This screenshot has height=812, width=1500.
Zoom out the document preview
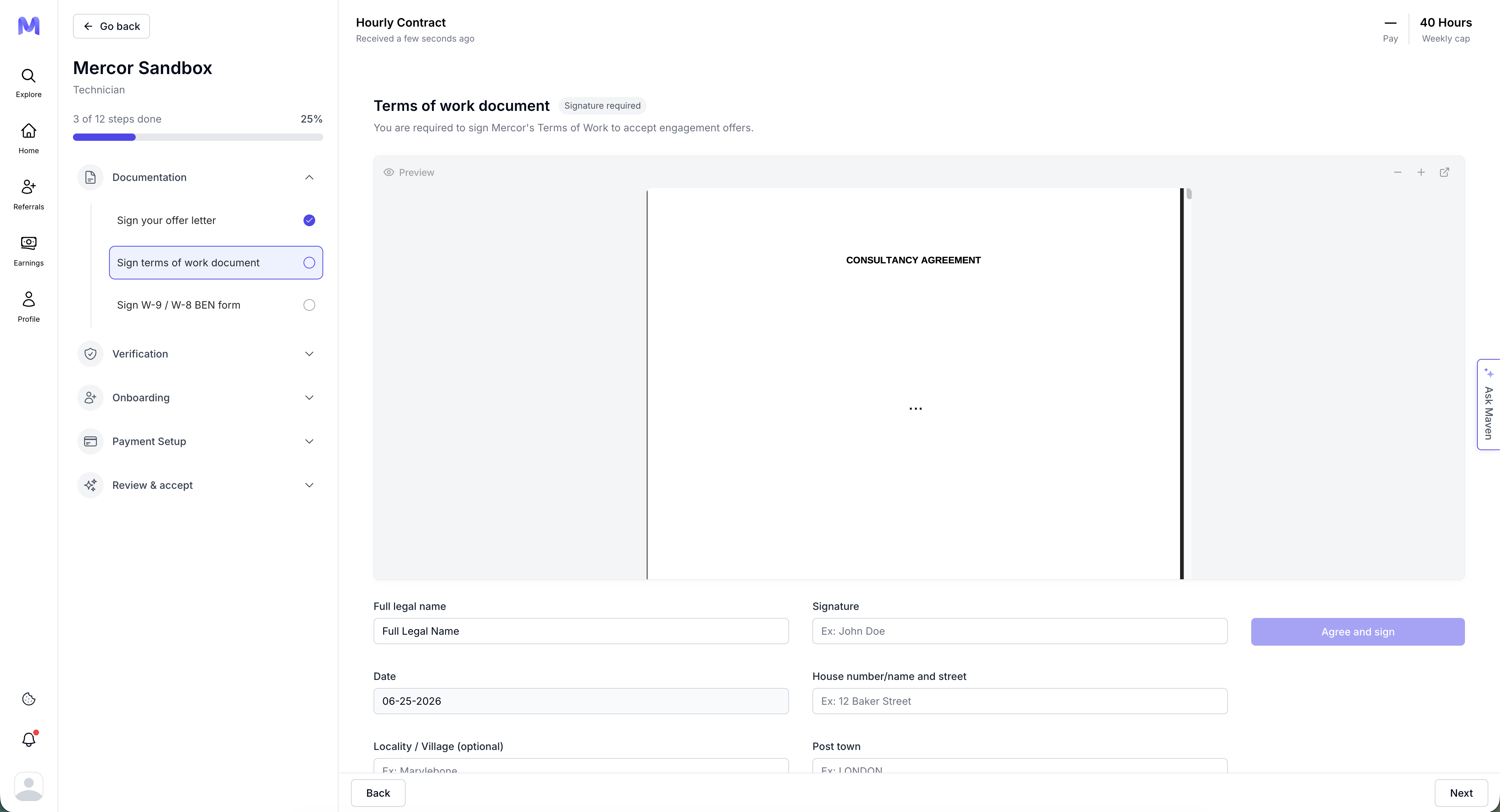[1397, 173]
